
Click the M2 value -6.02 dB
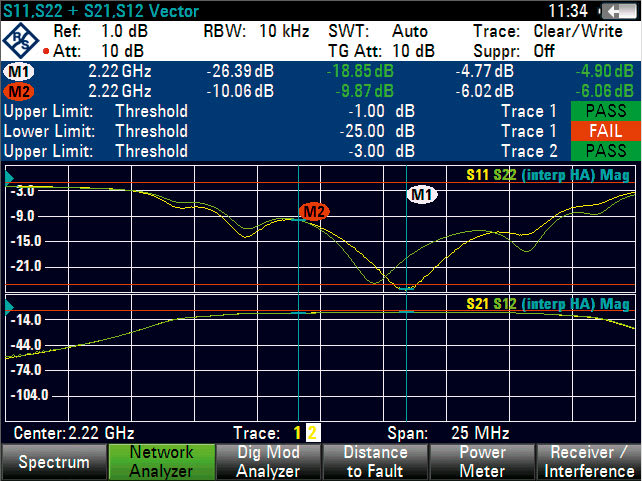[x=484, y=91]
